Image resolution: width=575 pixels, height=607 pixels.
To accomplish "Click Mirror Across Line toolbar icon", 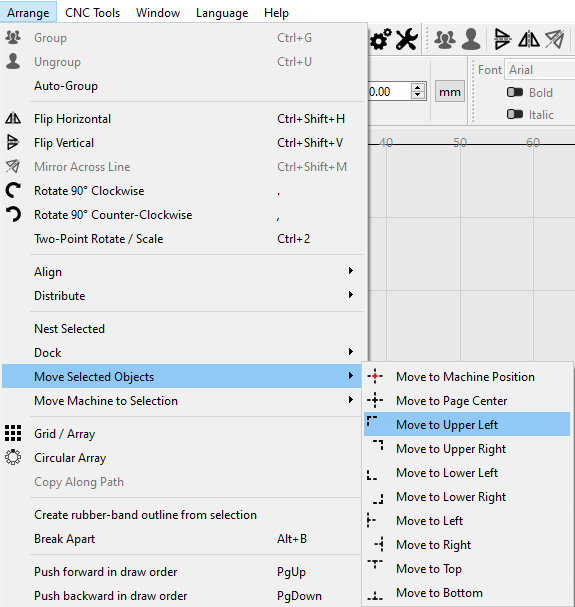I will (x=555, y=39).
